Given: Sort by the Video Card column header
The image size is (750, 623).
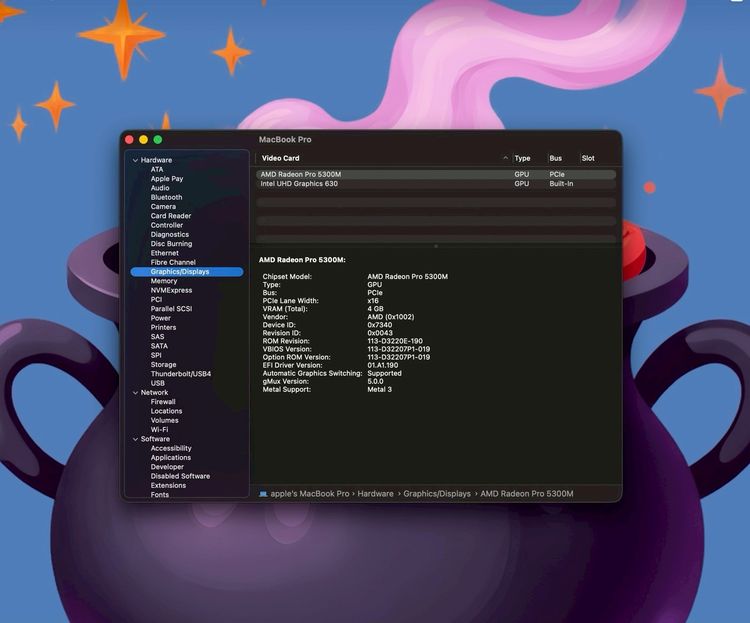Looking at the screenshot, I should pos(281,158).
